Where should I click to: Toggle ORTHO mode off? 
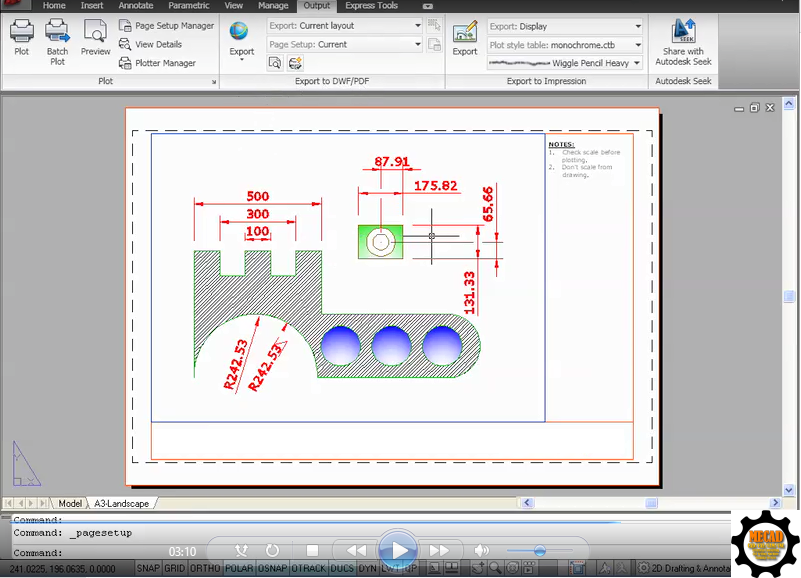pos(205,567)
